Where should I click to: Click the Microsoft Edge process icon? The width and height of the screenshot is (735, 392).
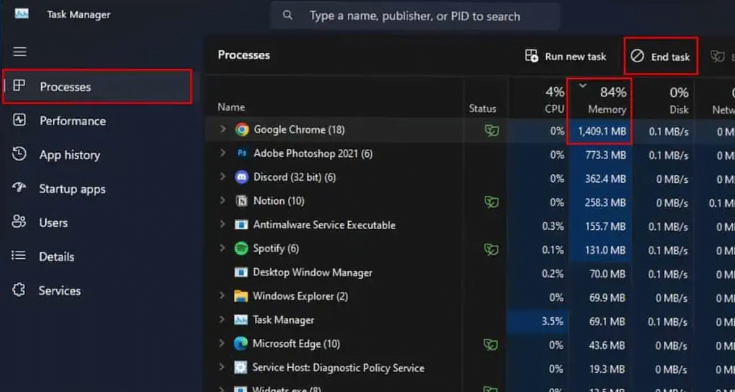click(x=240, y=344)
